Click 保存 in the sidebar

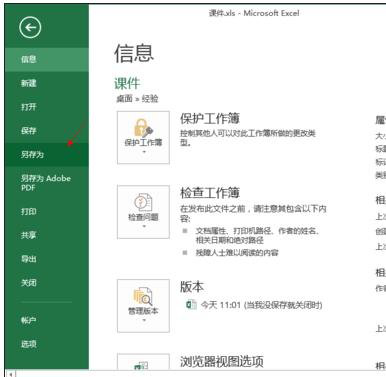[47, 130]
